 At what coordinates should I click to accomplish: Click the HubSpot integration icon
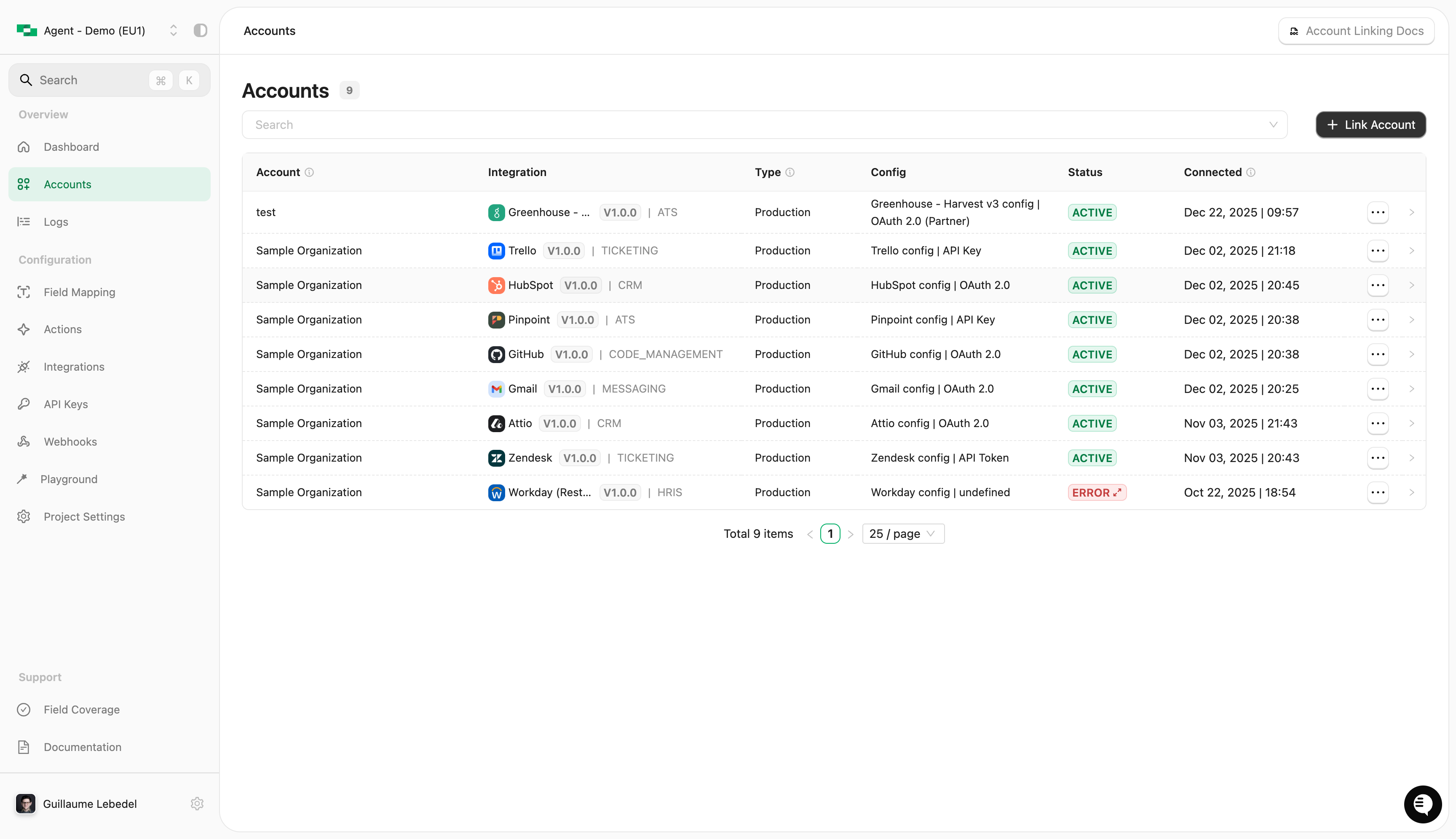click(496, 285)
